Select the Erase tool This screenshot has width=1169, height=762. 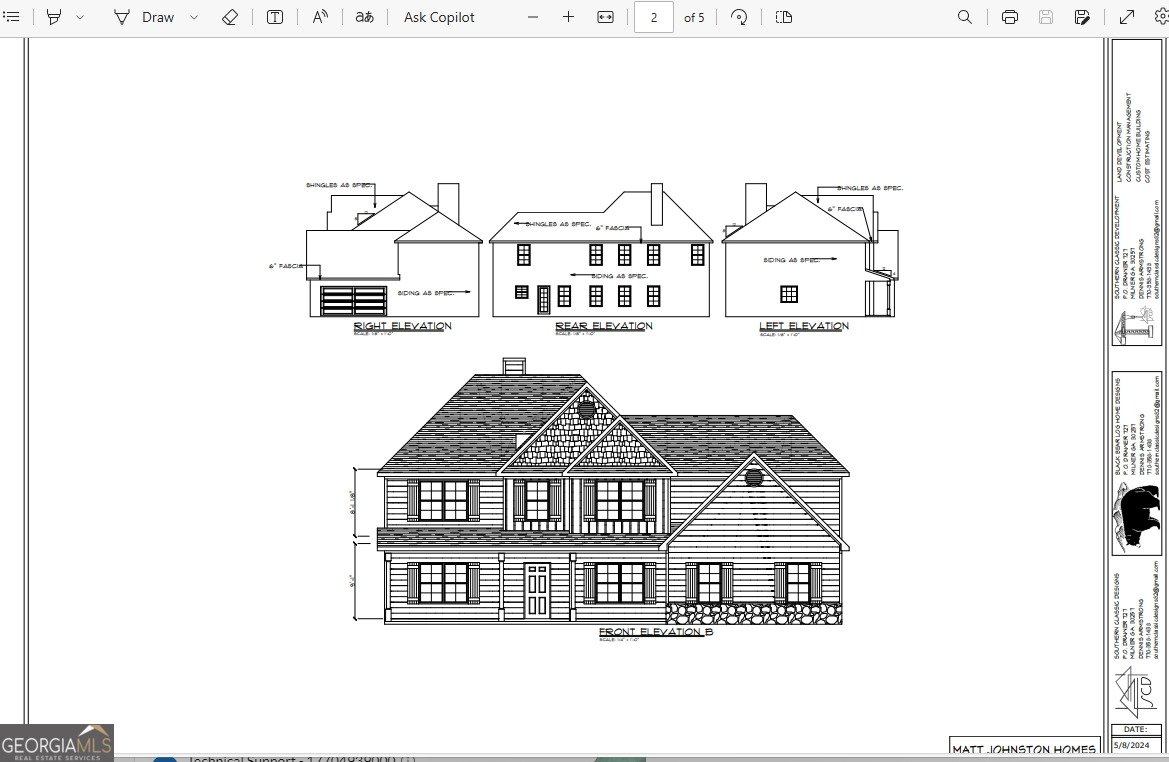tap(230, 16)
